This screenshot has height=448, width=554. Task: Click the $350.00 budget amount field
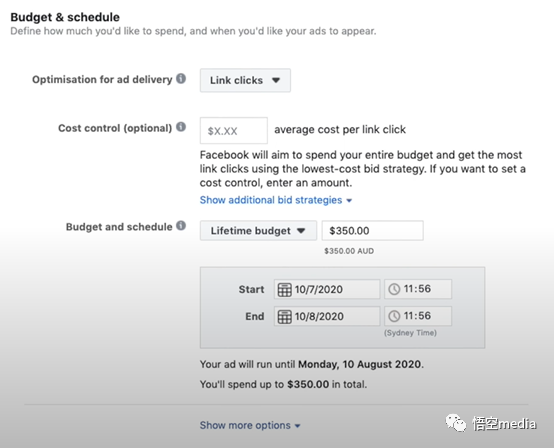tap(372, 231)
